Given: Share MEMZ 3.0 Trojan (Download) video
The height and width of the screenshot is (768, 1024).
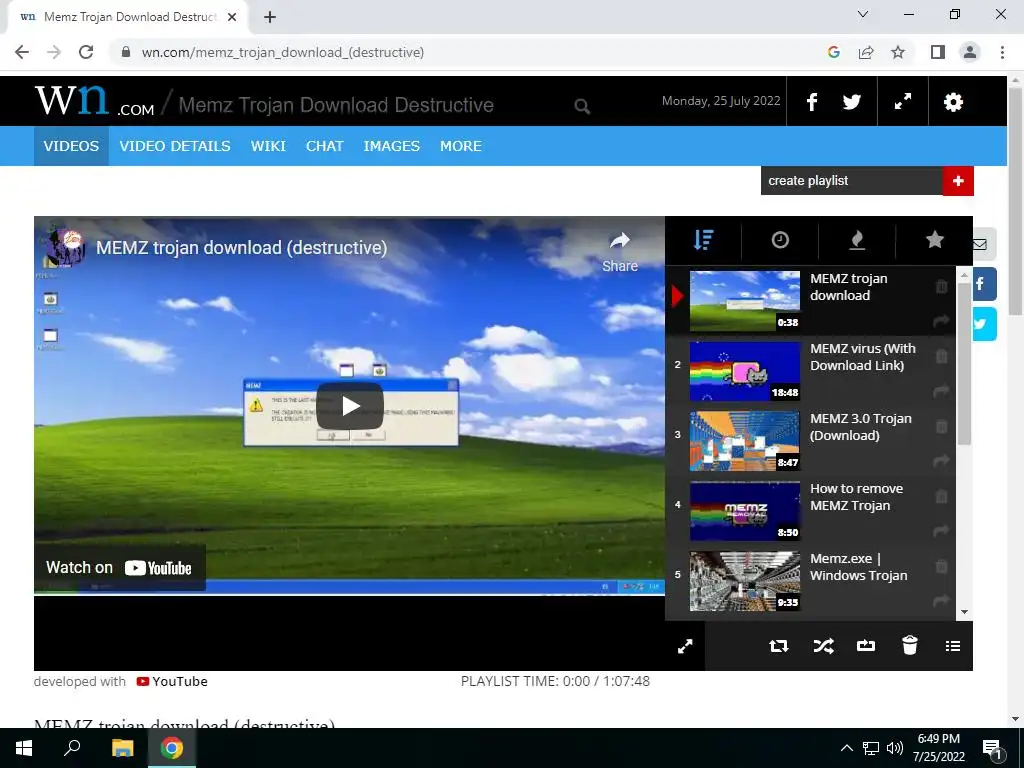Looking at the screenshot, I should [941, 461].
